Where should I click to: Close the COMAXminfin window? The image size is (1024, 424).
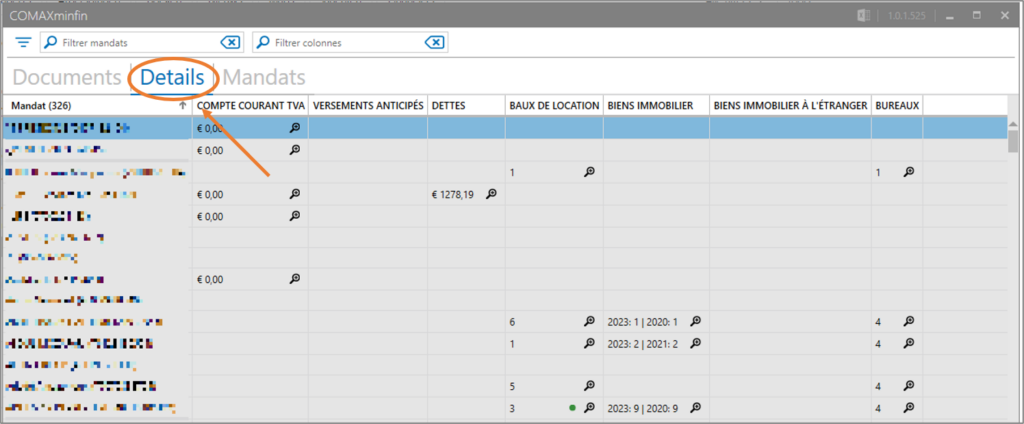pyautogui.click(x=1004, y=16)
